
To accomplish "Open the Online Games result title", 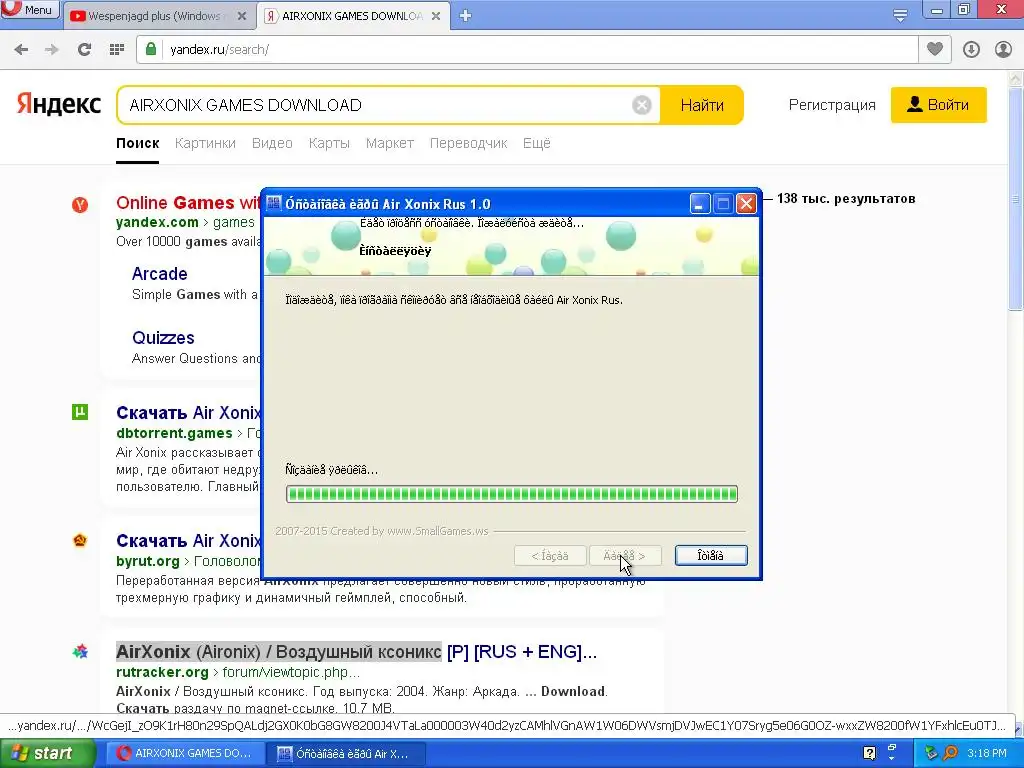I will (188, 202).
